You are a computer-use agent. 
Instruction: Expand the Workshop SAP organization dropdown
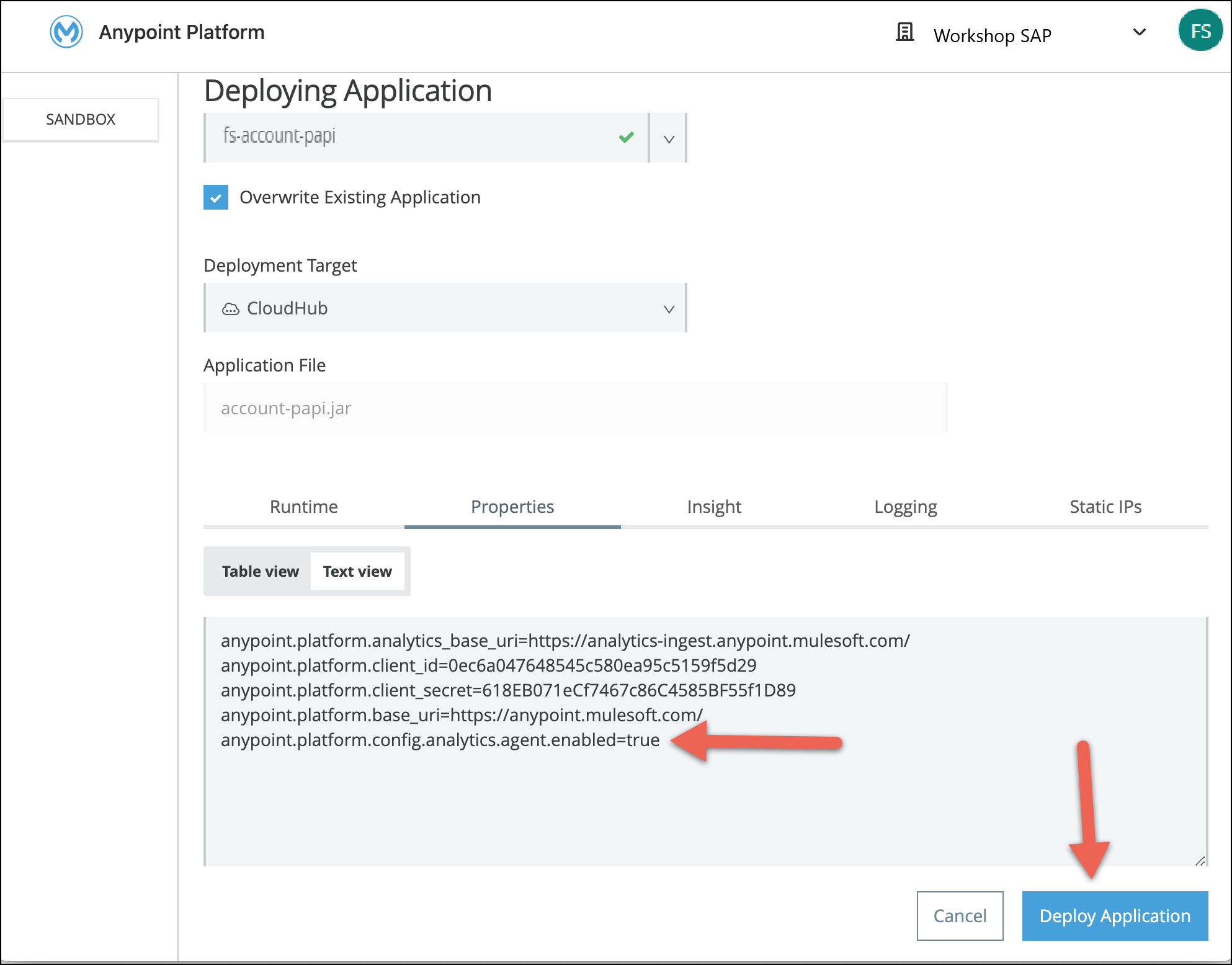coord(1140,32)
